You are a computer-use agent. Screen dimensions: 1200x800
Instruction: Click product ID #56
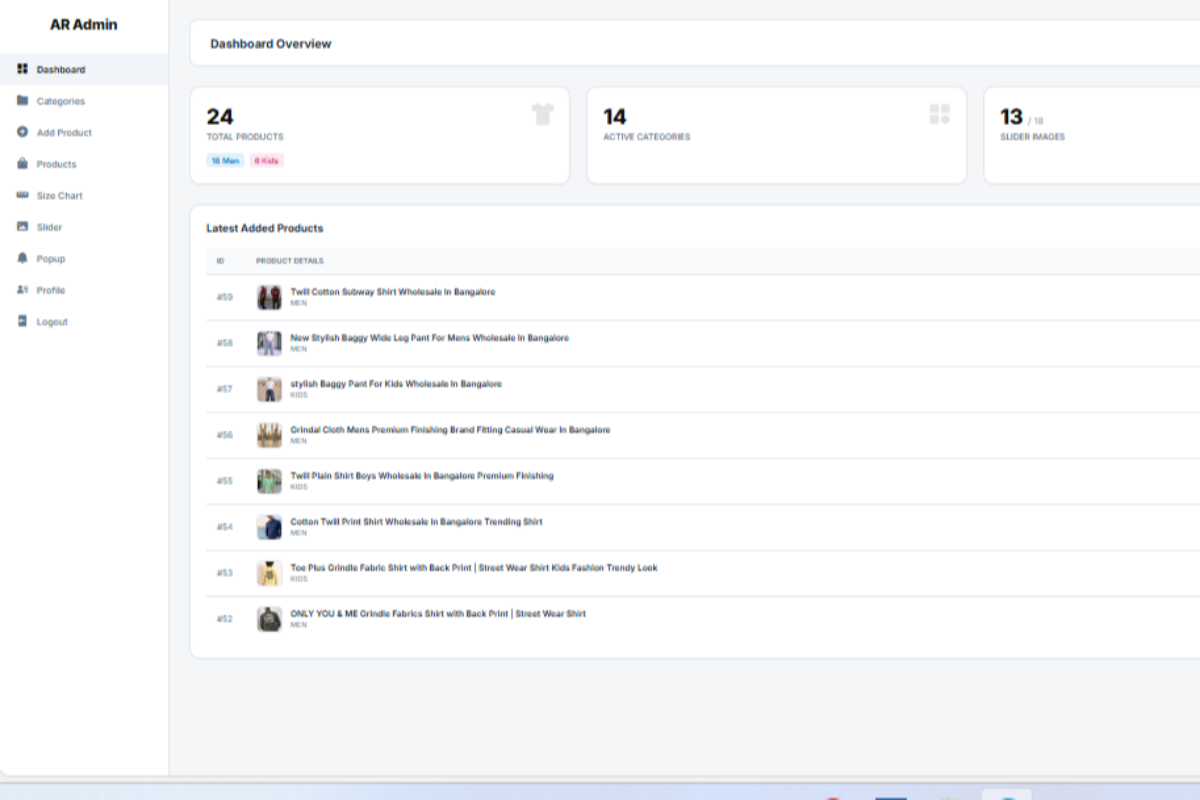click(x=225, y=435)
